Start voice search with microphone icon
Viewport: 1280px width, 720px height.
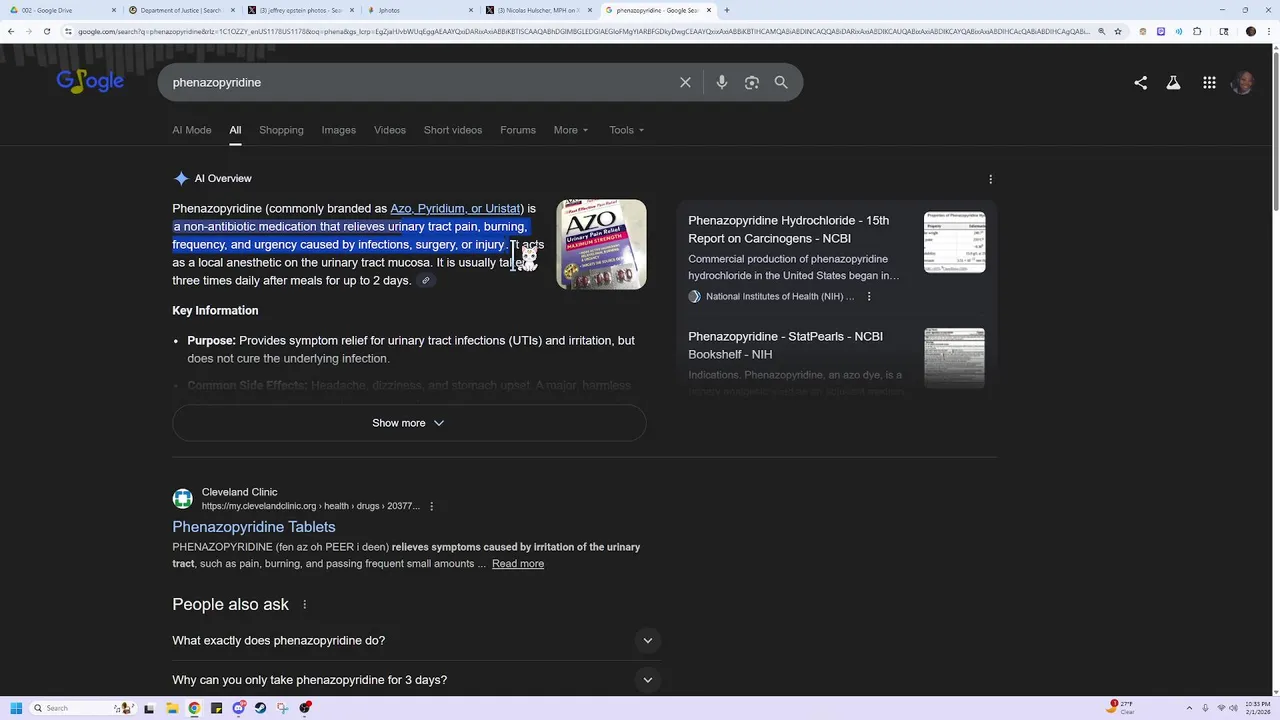click(721, 82)
